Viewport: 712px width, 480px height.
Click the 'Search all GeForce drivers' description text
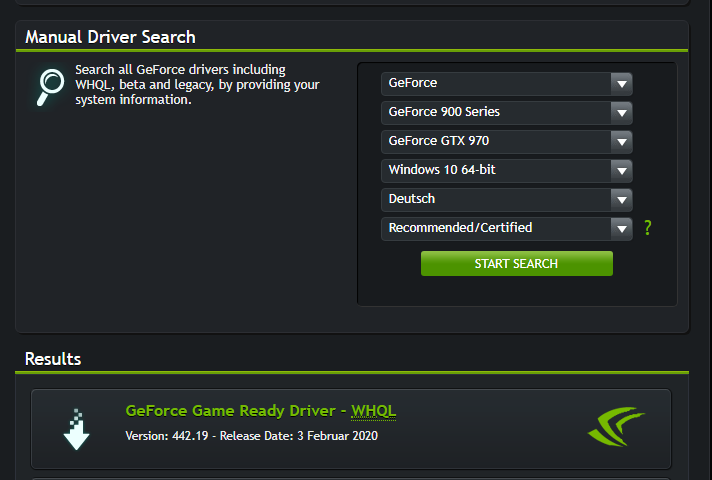(x=198, y=84)
